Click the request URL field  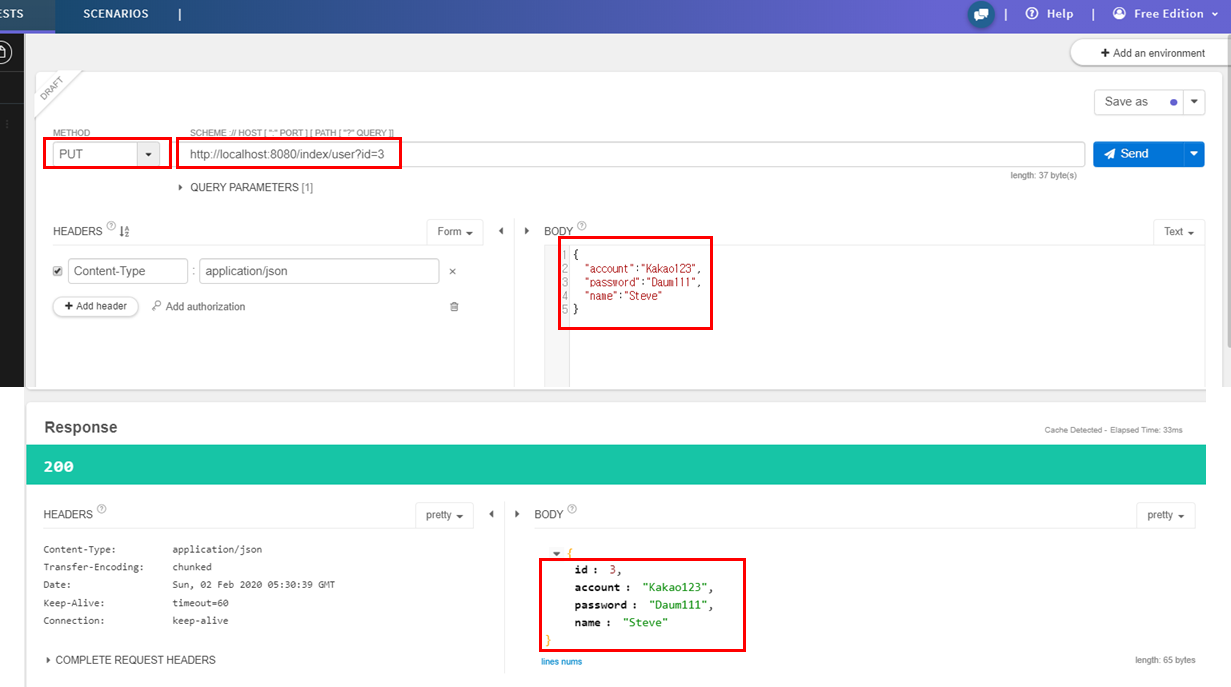(x=631, y=154)
